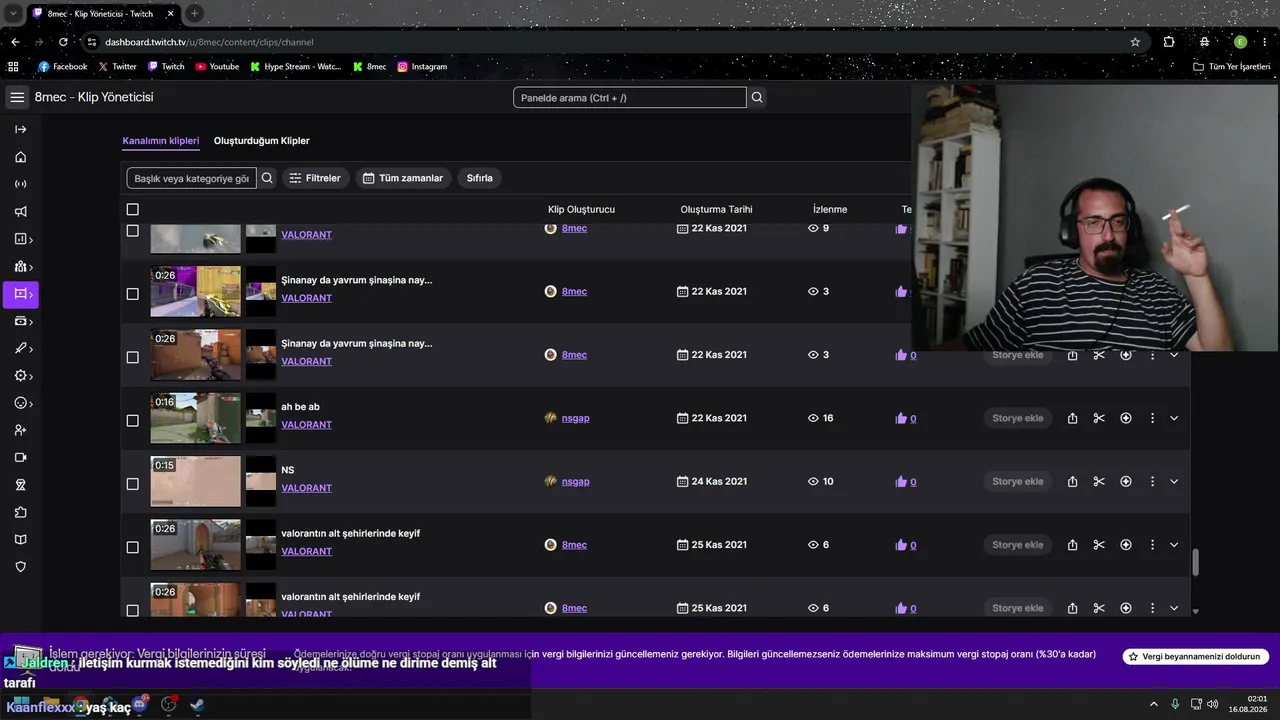Image resolution: width=1280 pixels, height=720 pixels.
Task: Open the book-shaped Creator Camp sidebar icon
Action: (20, 539)
